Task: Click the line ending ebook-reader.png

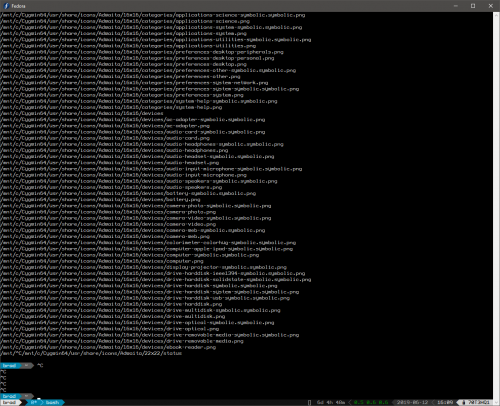Action: pyautogui.click(x=108, y=347)
